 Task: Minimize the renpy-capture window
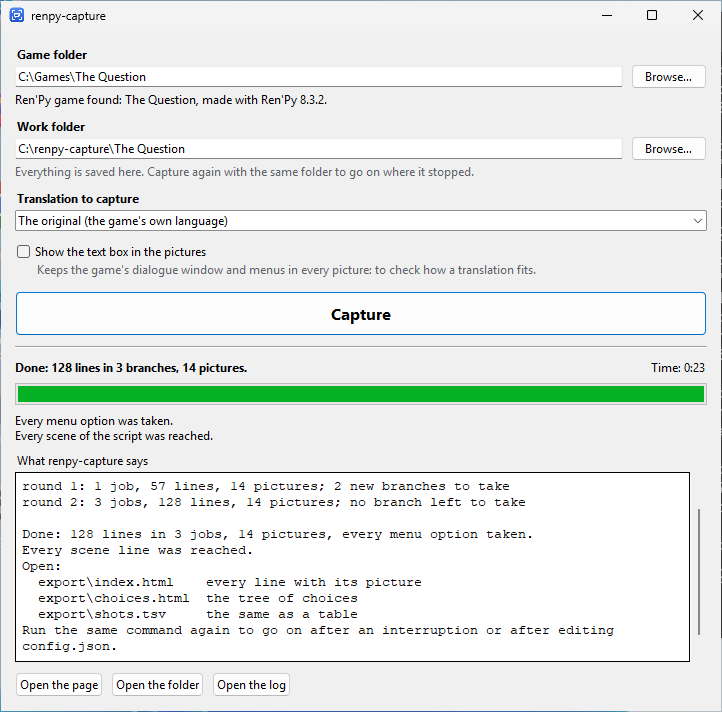607,15
